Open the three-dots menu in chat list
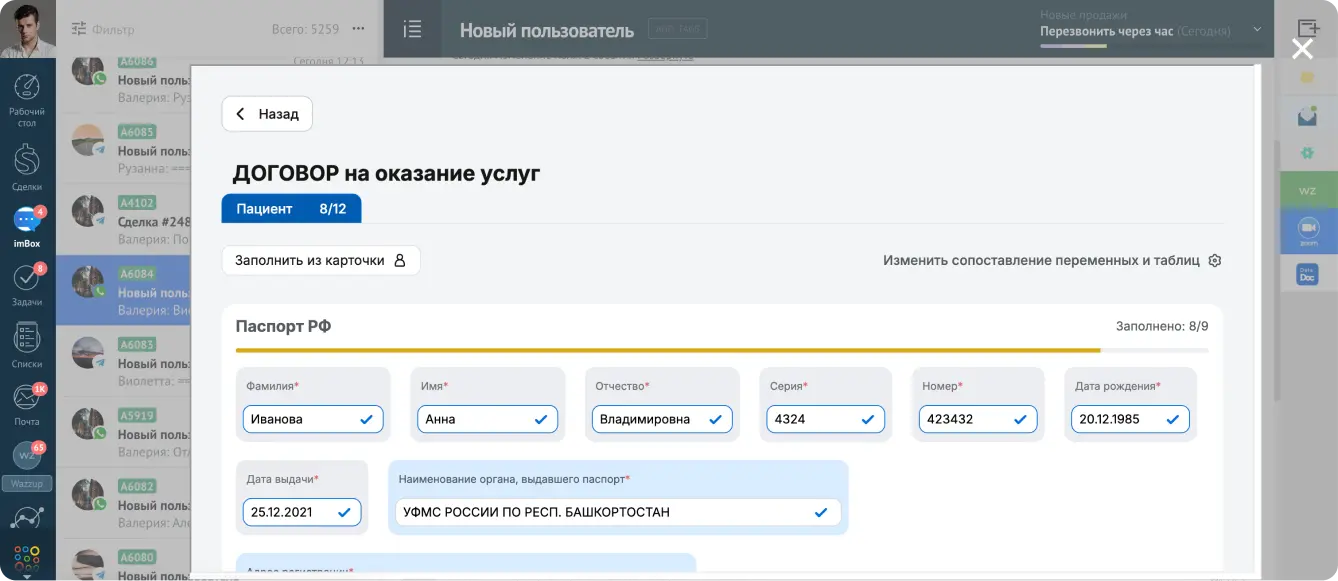 [359, 29]
